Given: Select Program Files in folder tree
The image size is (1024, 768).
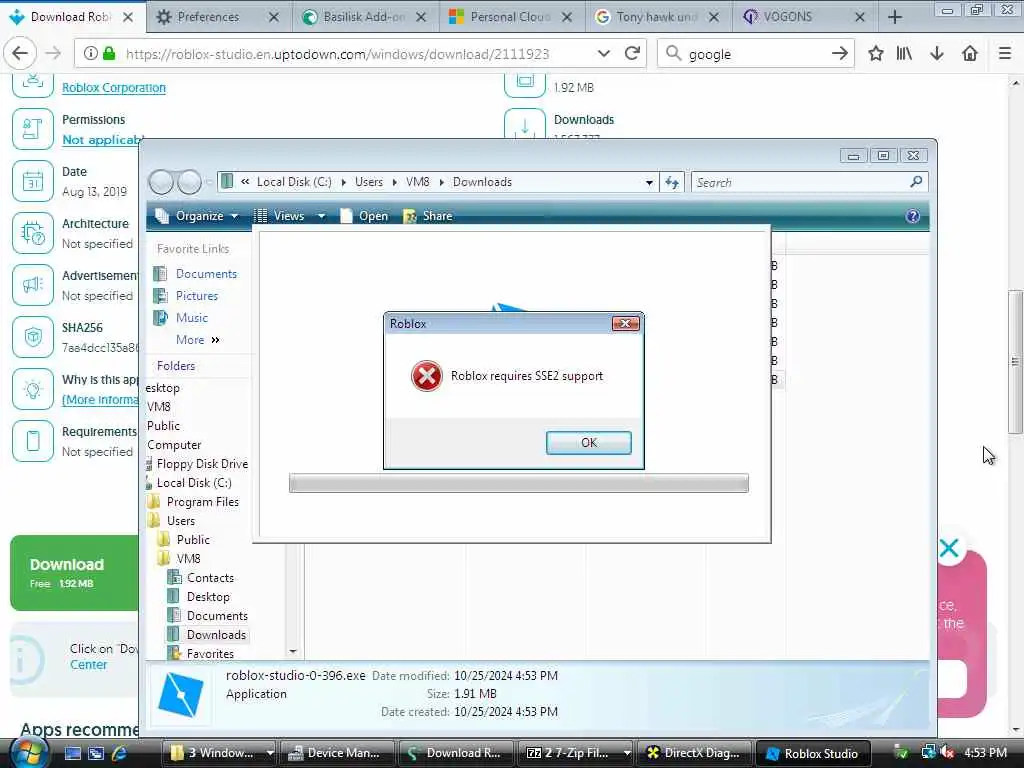Looking at the screenshot, I should click(202, 502).
